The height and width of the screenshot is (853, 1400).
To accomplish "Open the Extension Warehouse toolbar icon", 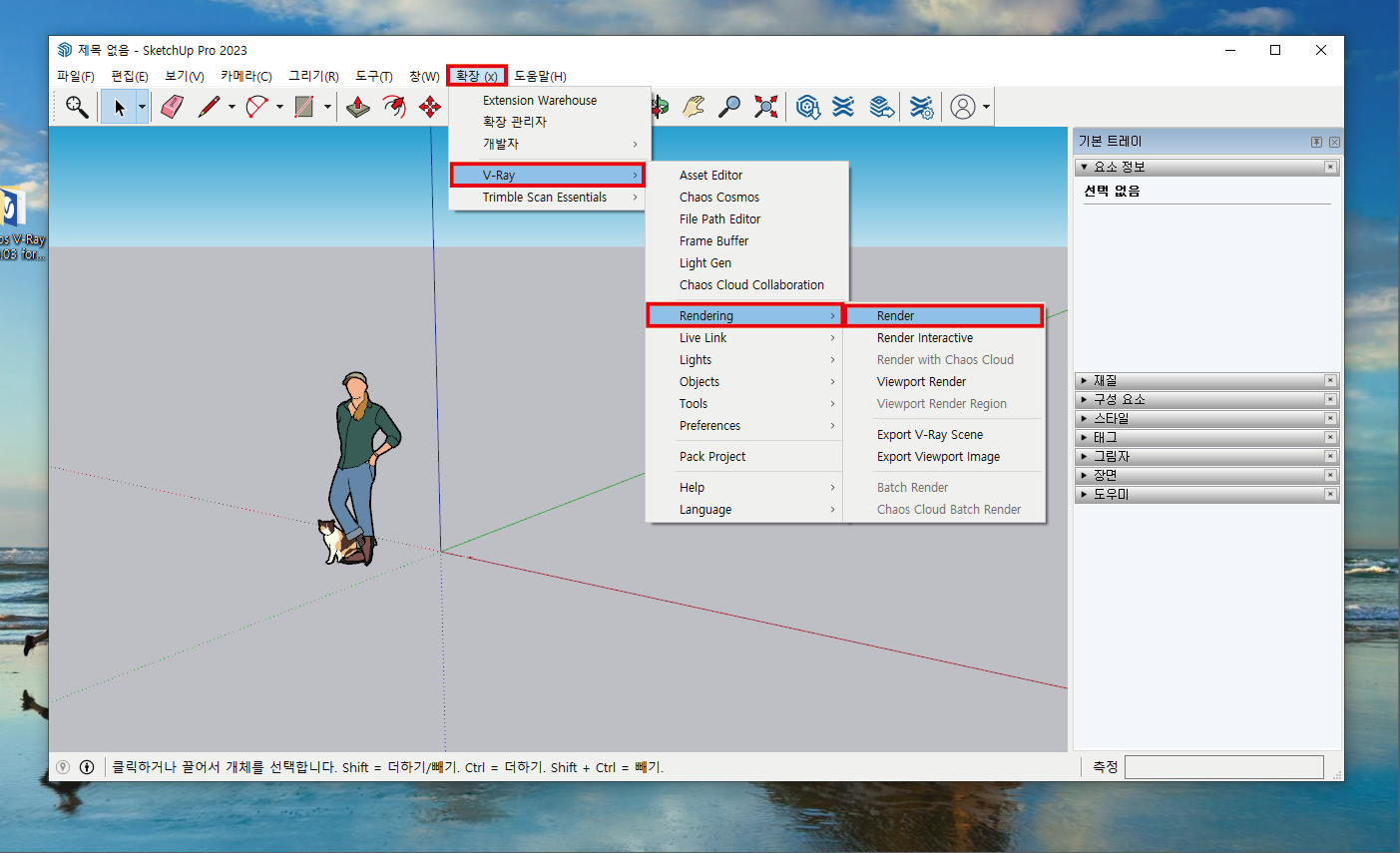I will pyautogui.click(x=844, y=107).
